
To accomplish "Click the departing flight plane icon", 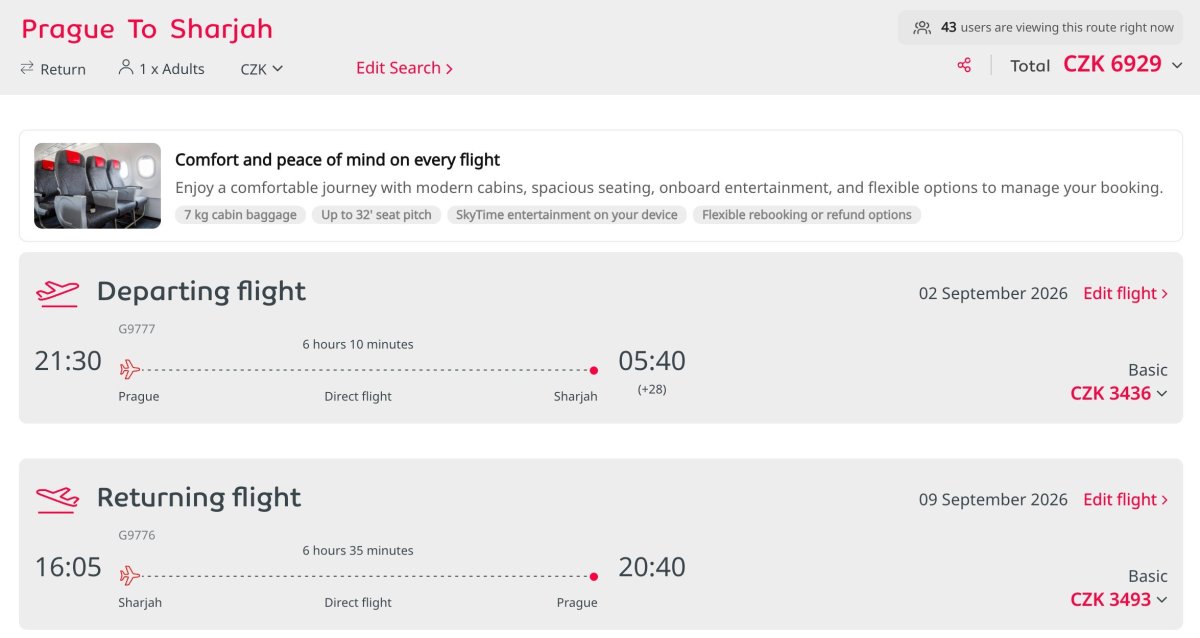I will coord(57,293).
